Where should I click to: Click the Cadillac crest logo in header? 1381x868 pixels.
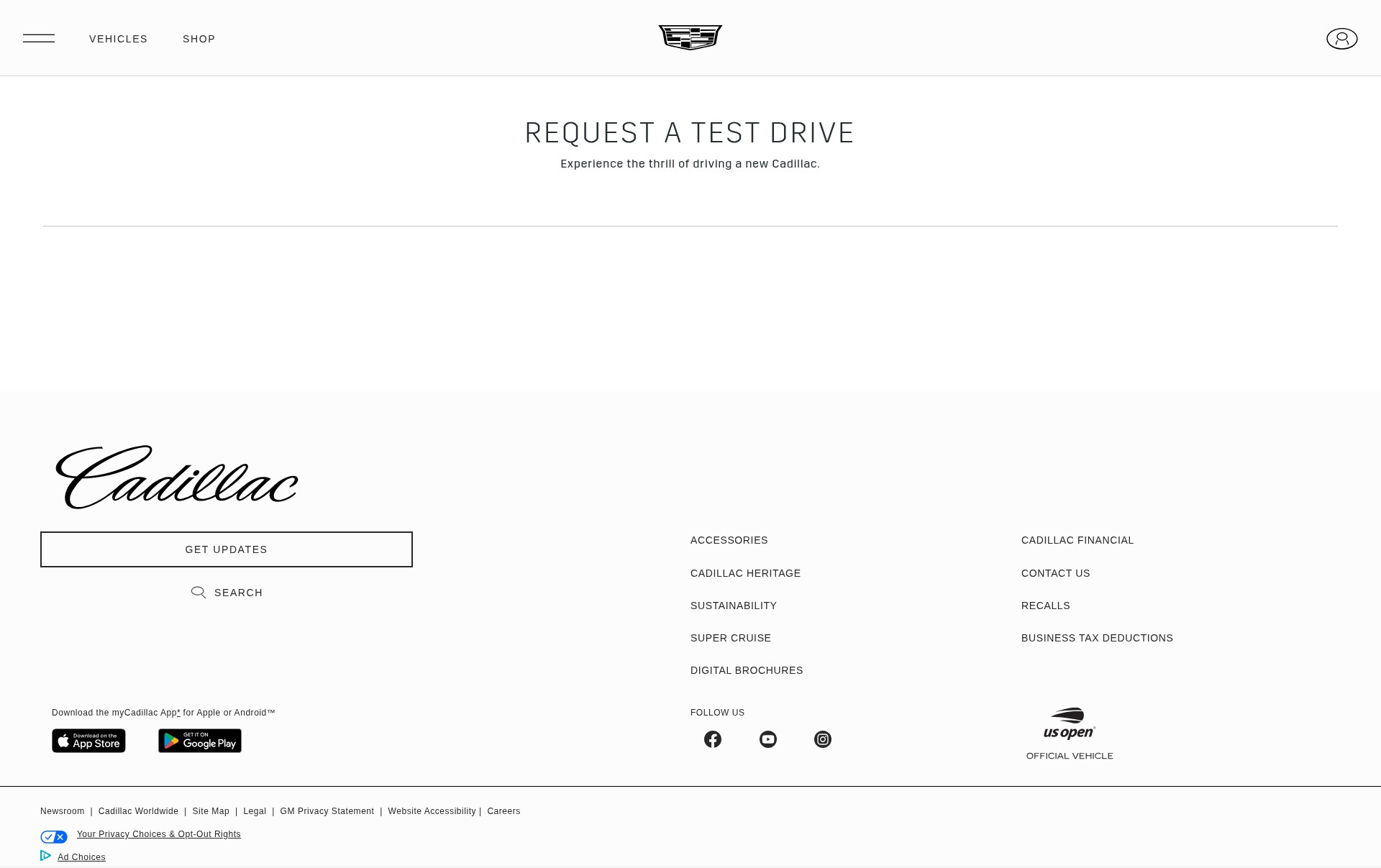(689, 37)
